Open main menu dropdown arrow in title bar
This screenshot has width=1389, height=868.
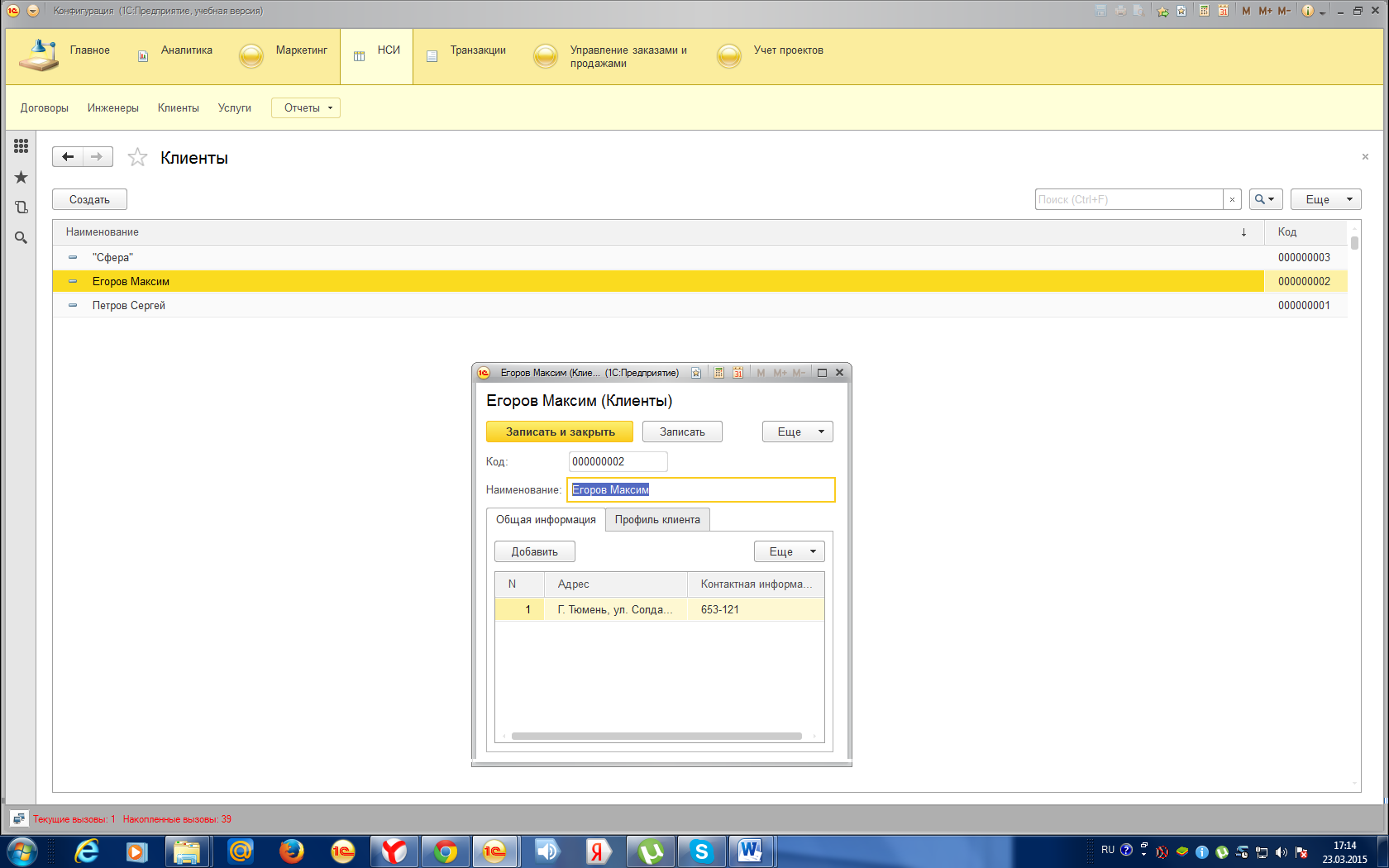[x=33, y=11]
